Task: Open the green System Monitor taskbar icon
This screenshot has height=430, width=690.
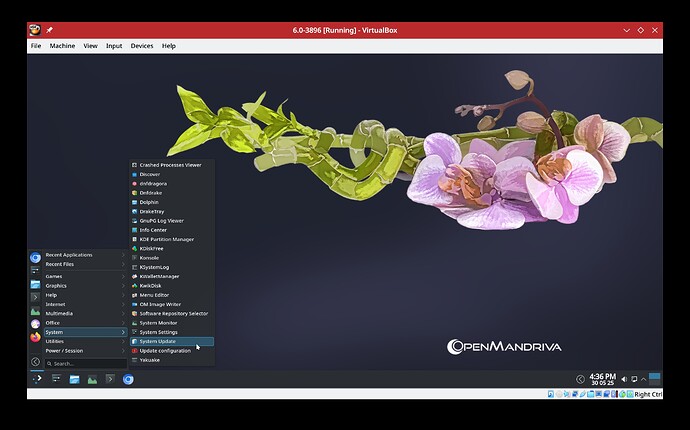Action: [x=92, y=379]
